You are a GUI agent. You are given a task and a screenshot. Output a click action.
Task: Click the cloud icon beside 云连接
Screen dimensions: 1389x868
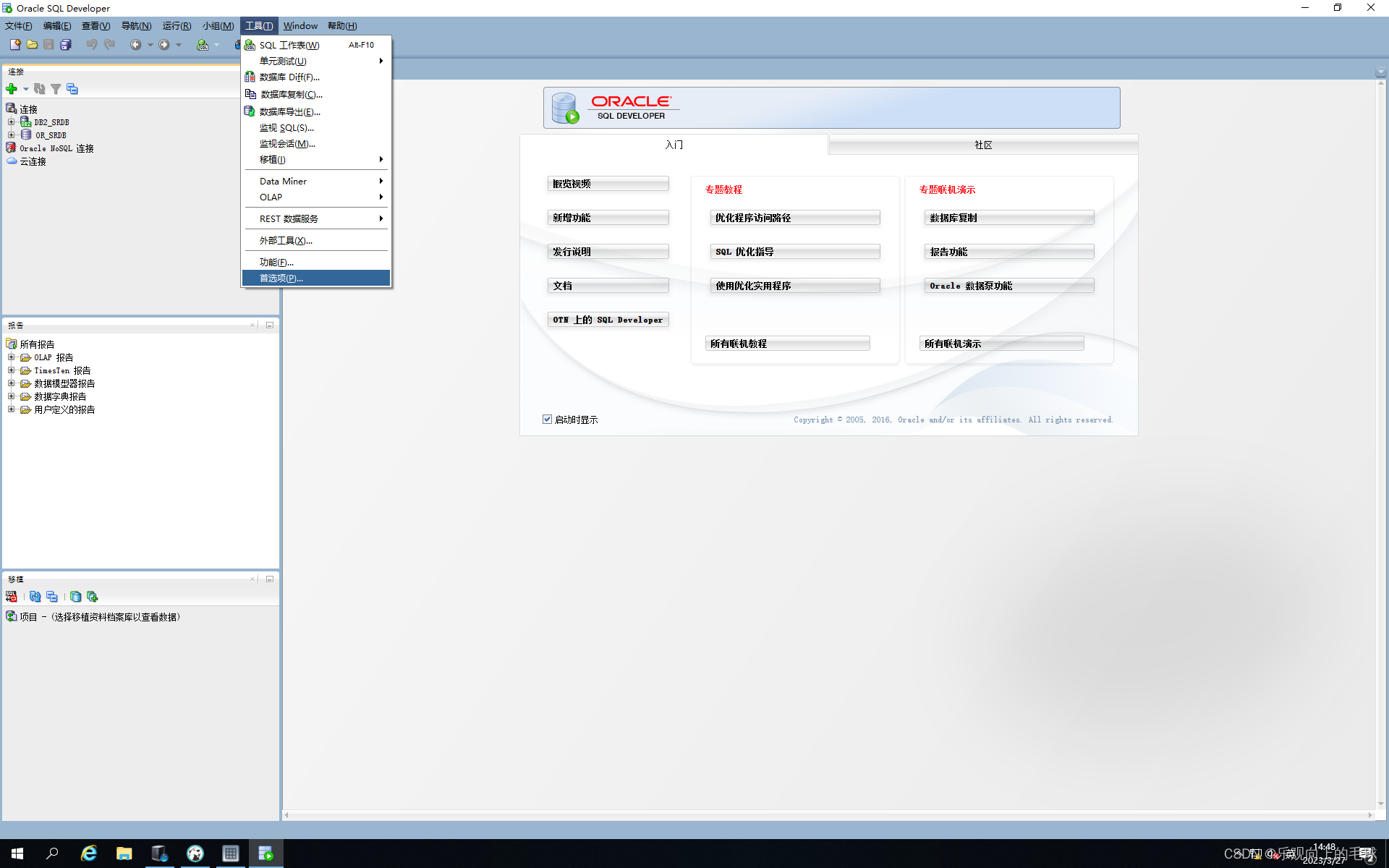point(12,161)
